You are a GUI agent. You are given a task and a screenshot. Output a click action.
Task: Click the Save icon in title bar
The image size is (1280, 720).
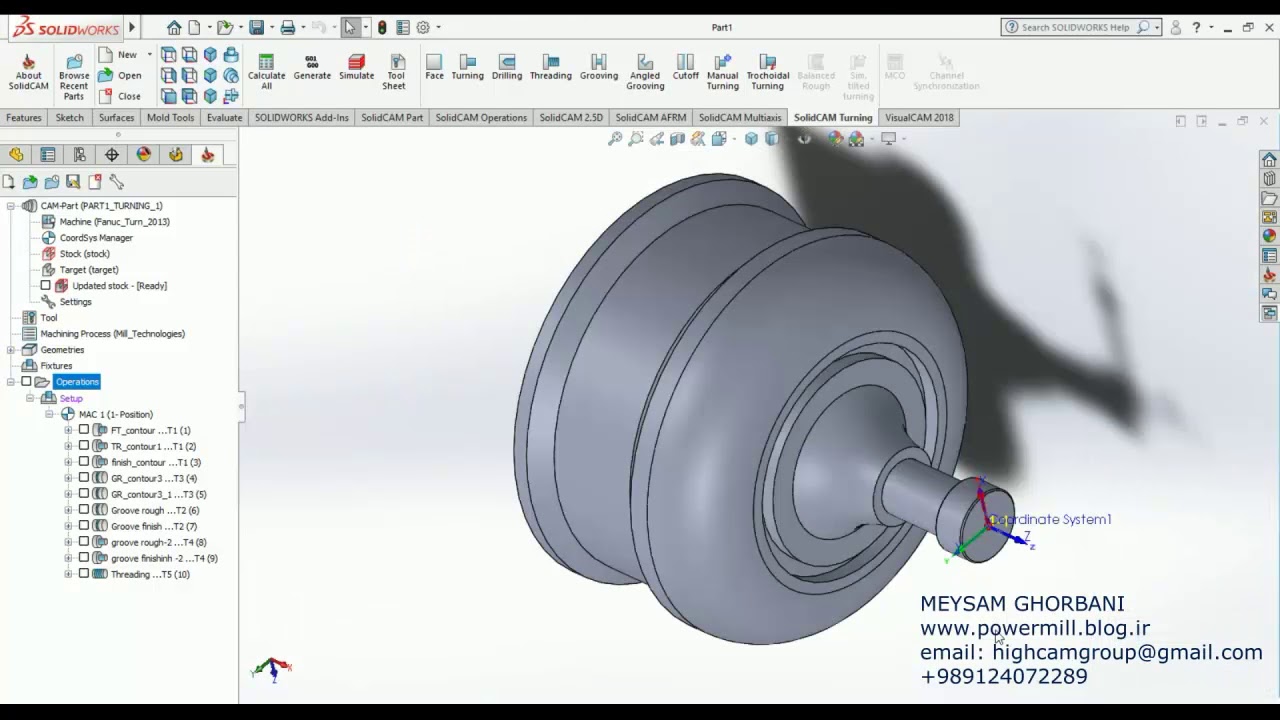point(257,28)
